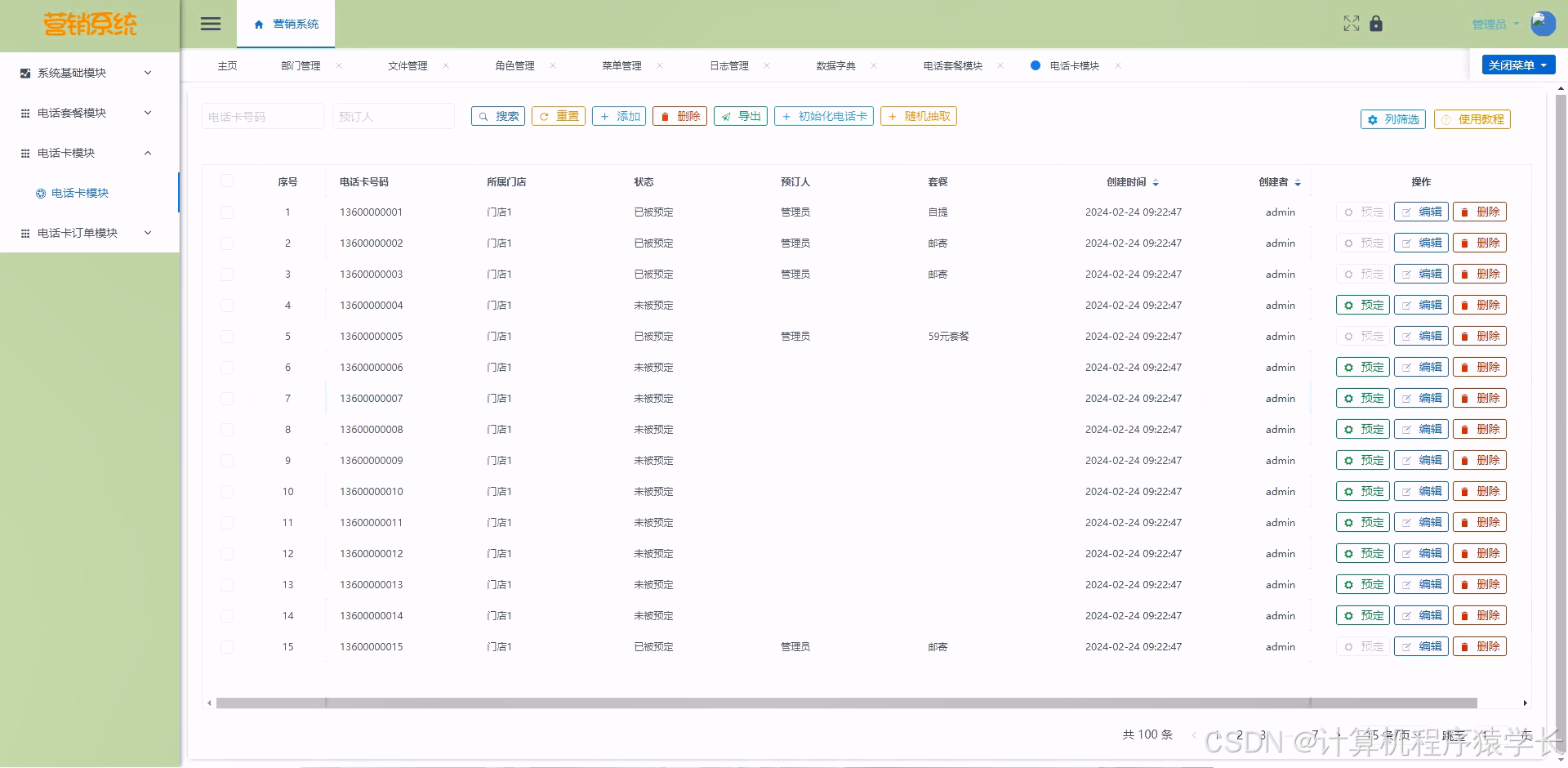Close the 电话卡模块 tab via its X
This screenshot has width=1568, height=768.
tap(1118, 65)
